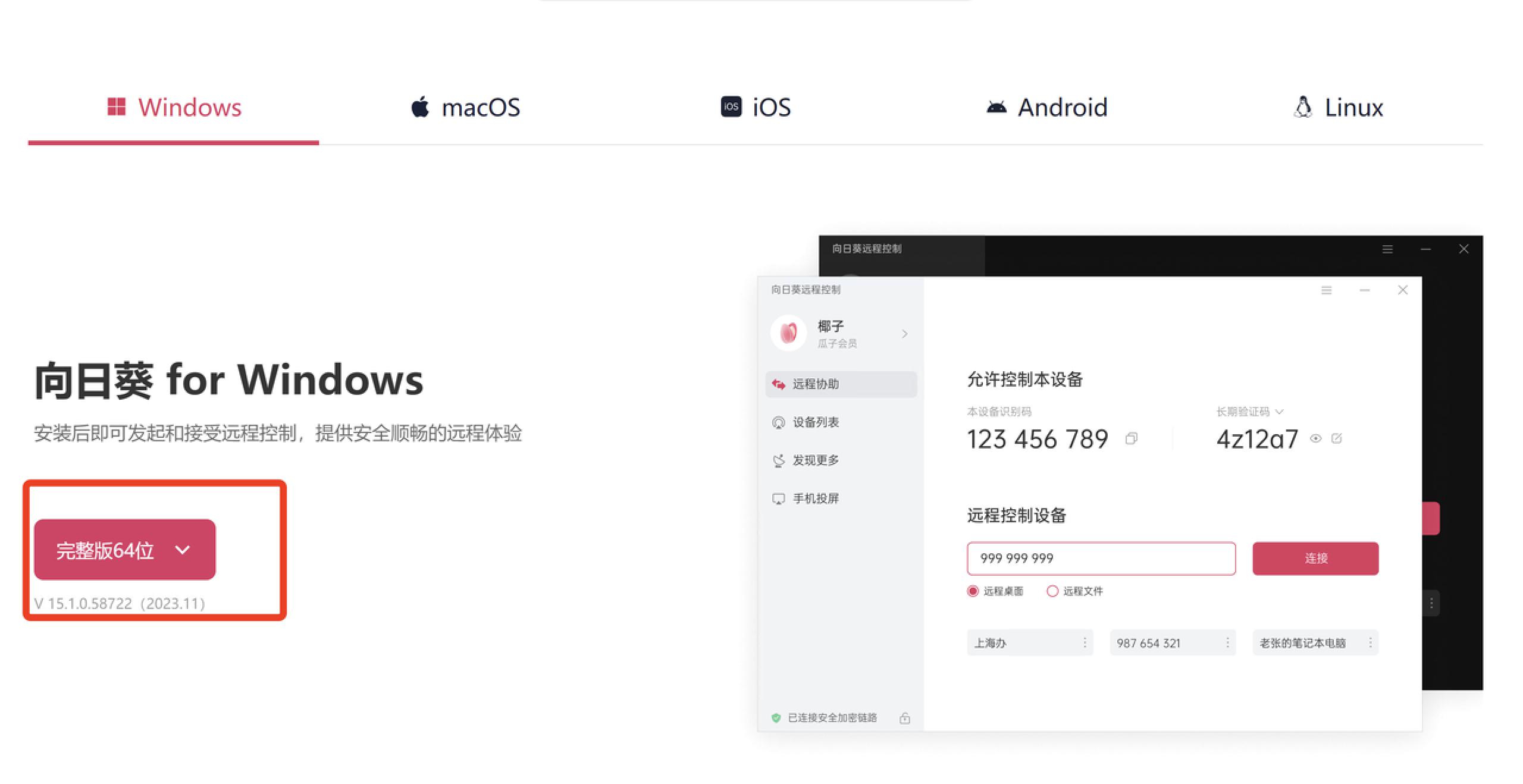Select the iOS platform tab

point(756,108)
